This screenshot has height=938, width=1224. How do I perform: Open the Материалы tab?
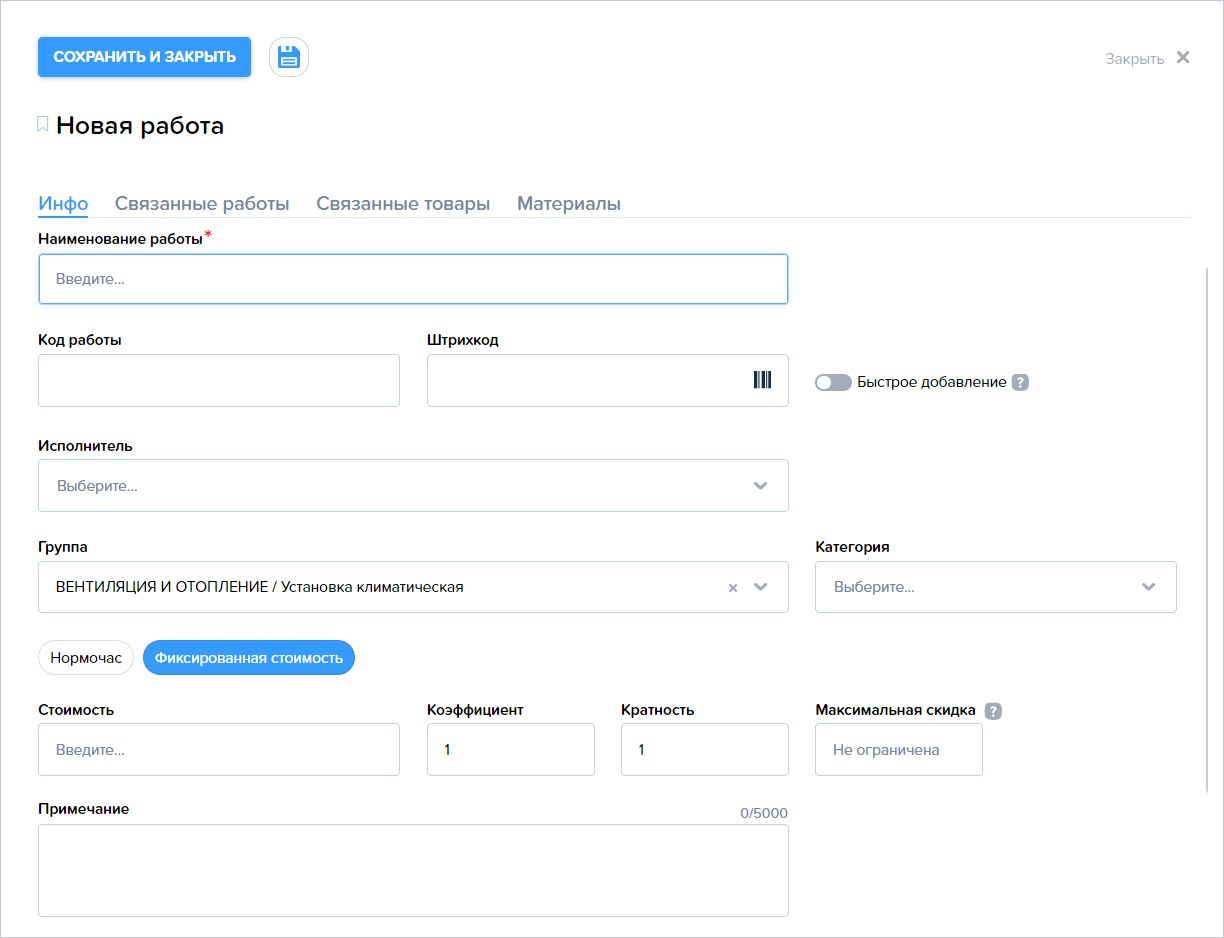[569, 203]
